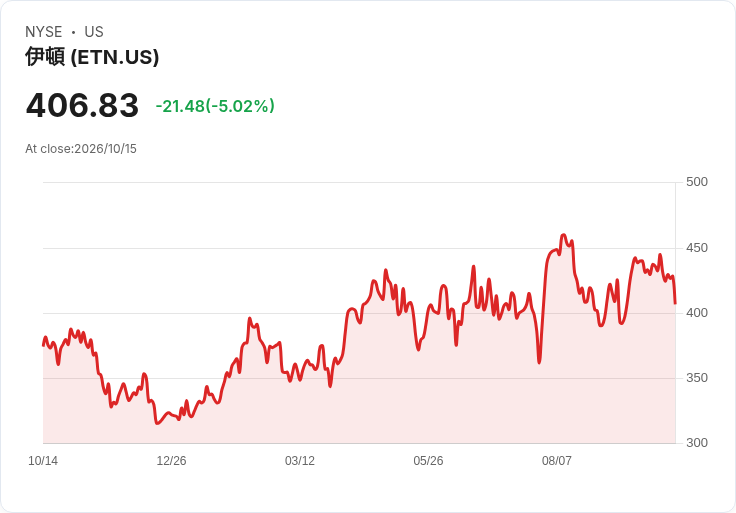This screenshot has height=513, width=736.
Task: Click the US market label
Action: (94, 32)
